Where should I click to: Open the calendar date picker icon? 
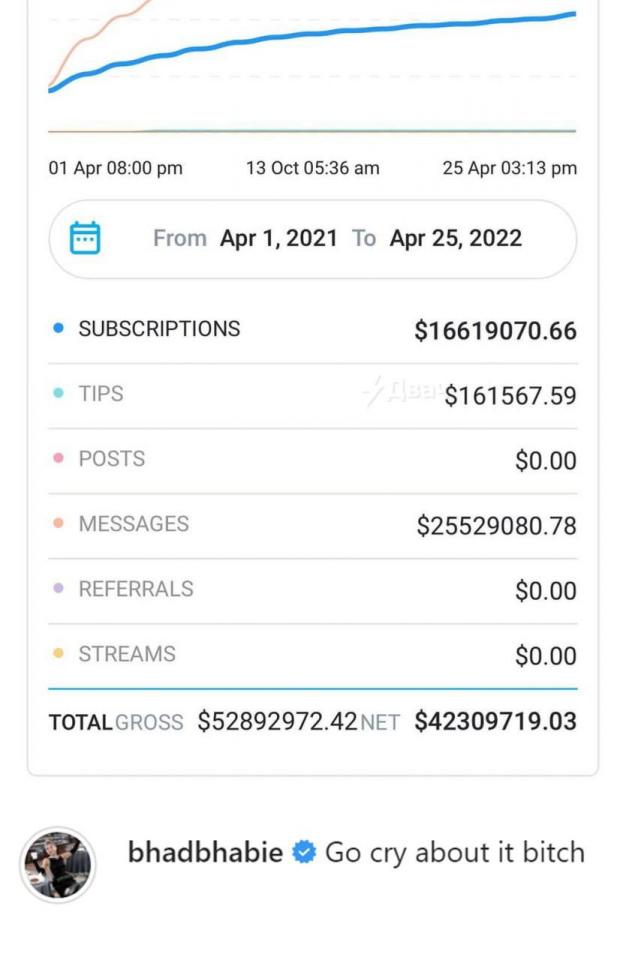pyautogui.click(x=84, y=239)
